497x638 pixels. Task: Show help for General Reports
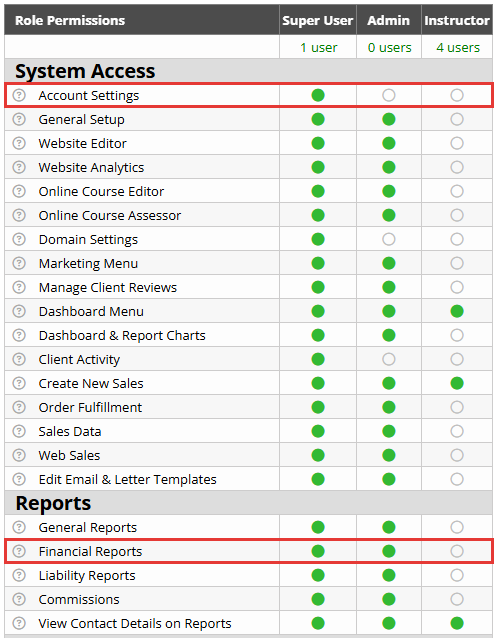[19, 527]
